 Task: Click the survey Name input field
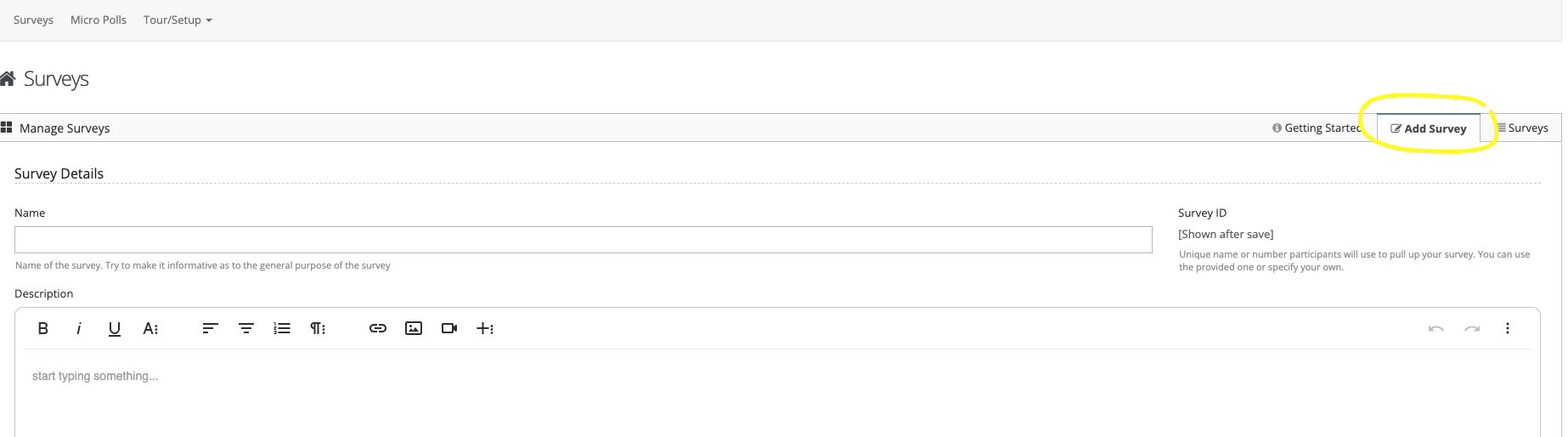coord(583,240)
